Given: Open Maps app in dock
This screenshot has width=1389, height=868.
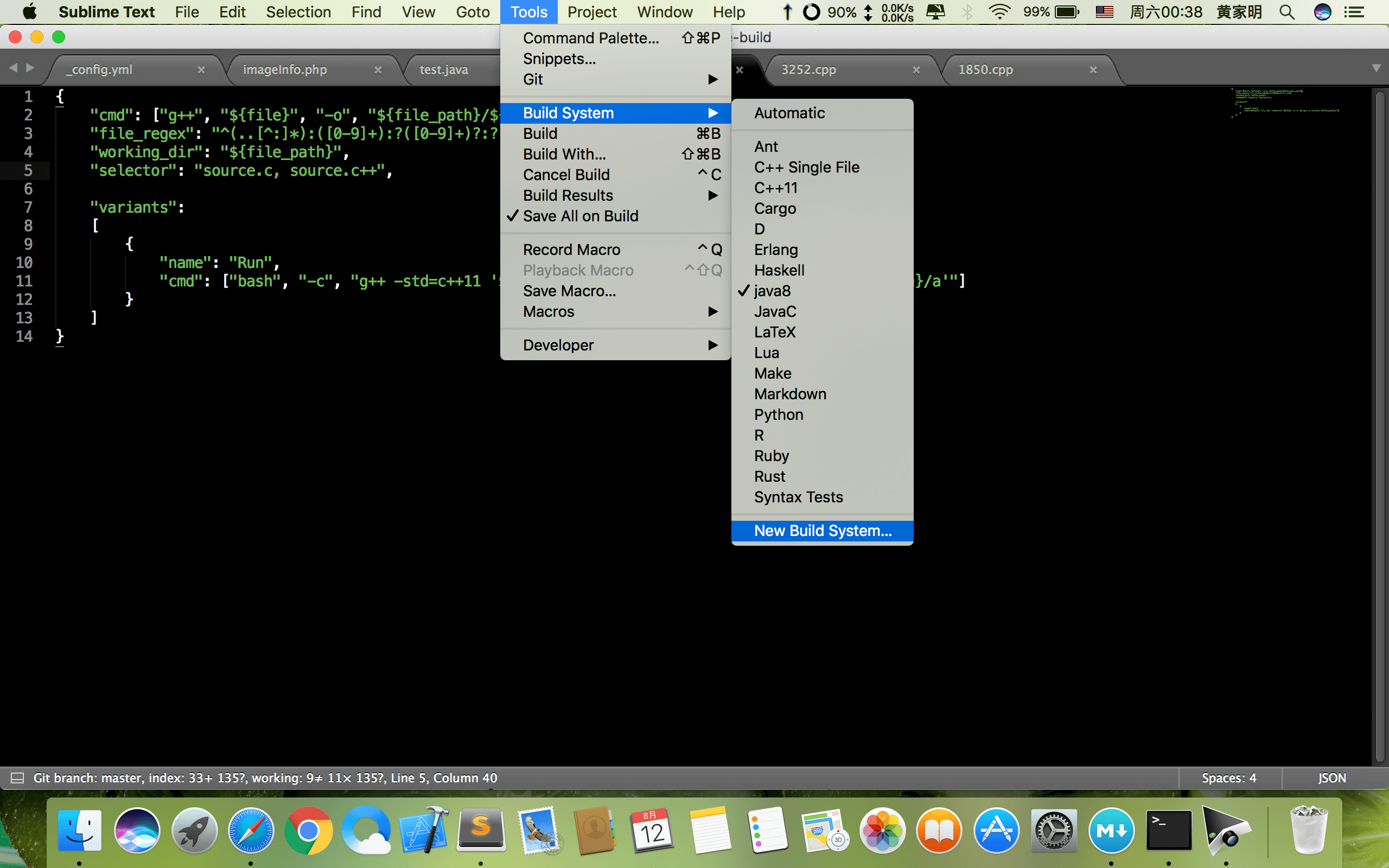Looking at the screenshot, I should [x=825, y=830].
